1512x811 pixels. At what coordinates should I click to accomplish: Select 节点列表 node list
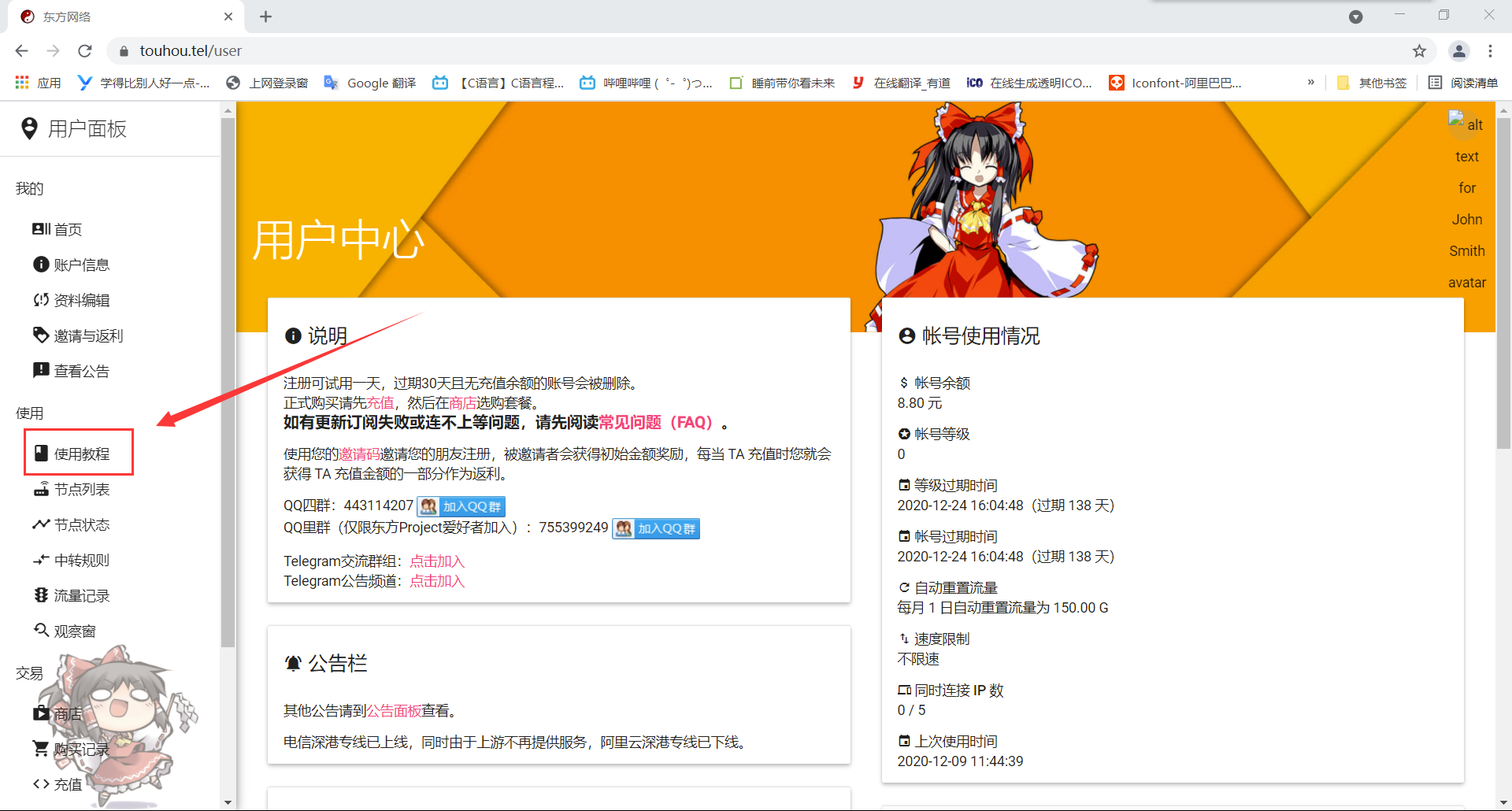tap(82, 488)
